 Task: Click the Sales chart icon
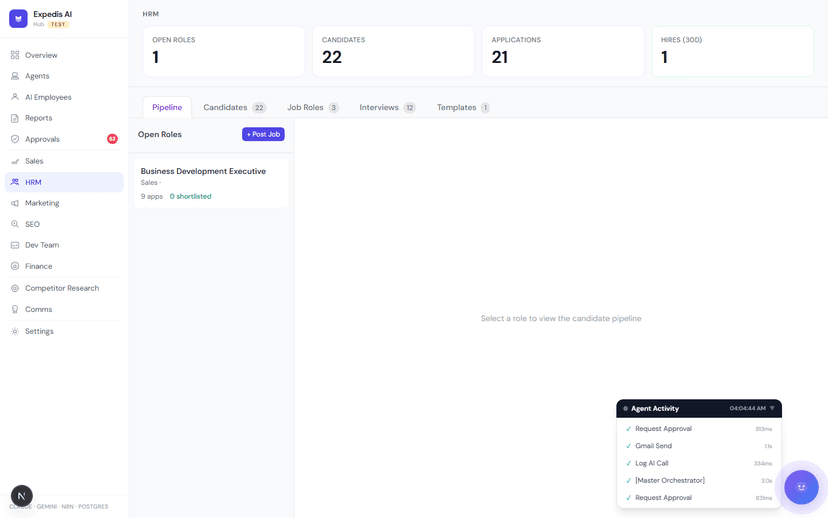pos(15,161)
